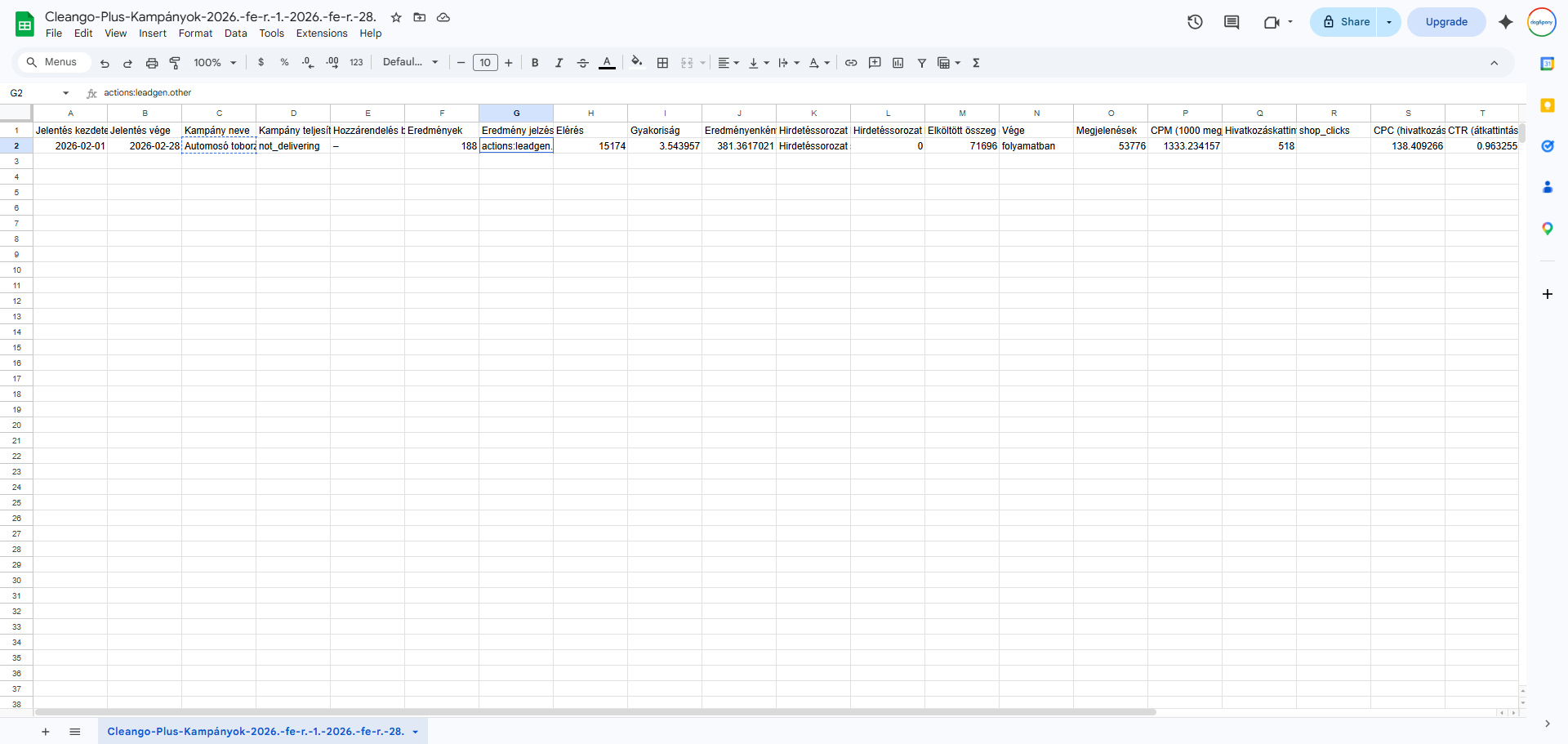This screenshot has width=1568, height=744.
Task: Click the paint format icon
Action: point(175,63)
